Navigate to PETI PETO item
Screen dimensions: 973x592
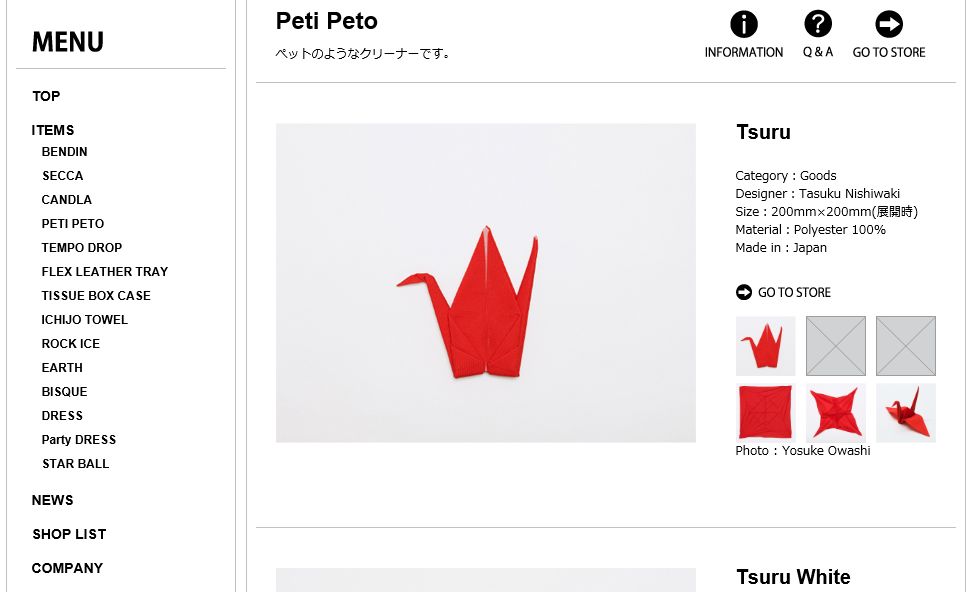point(72,224)
